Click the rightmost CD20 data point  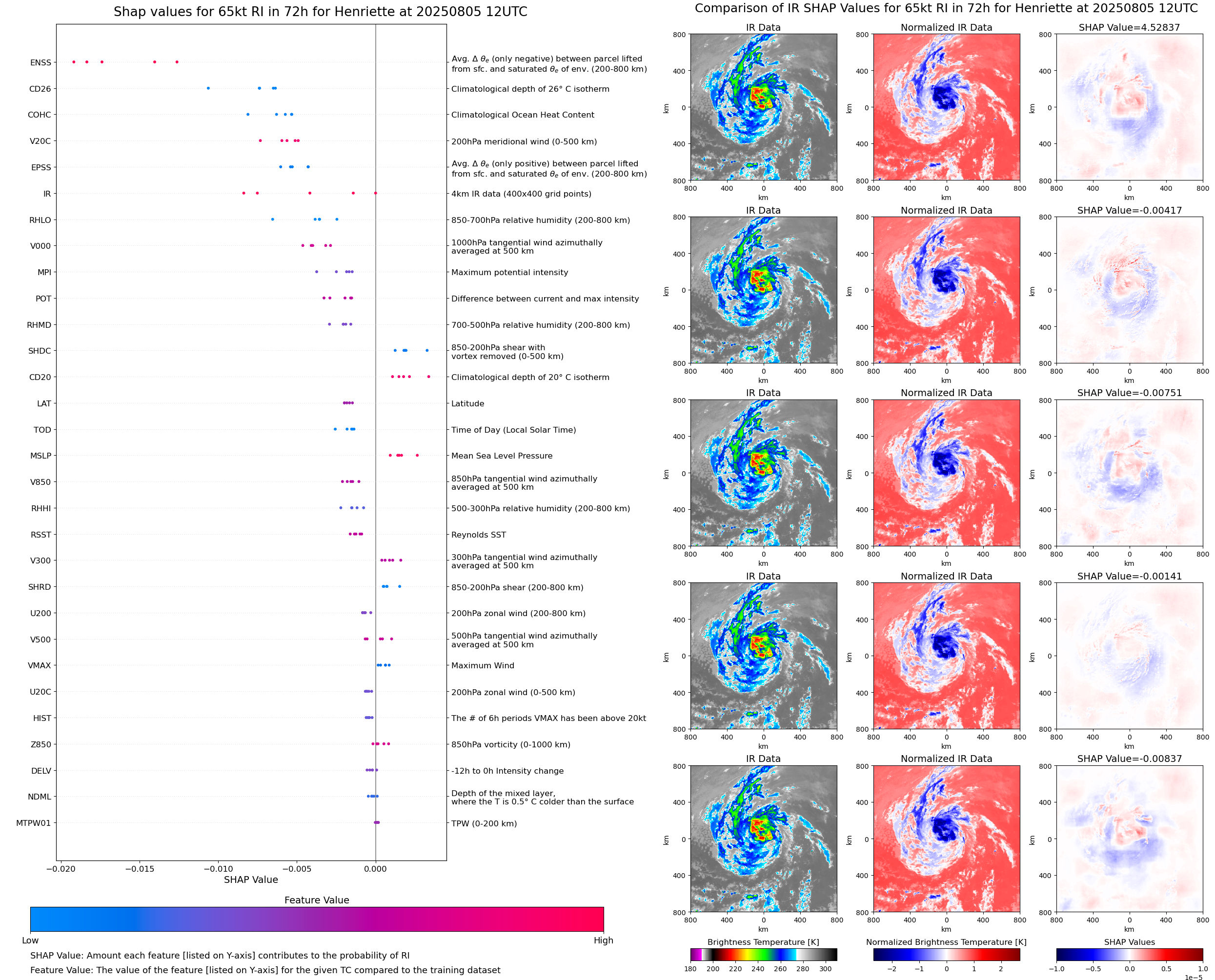tap(428, 377)
